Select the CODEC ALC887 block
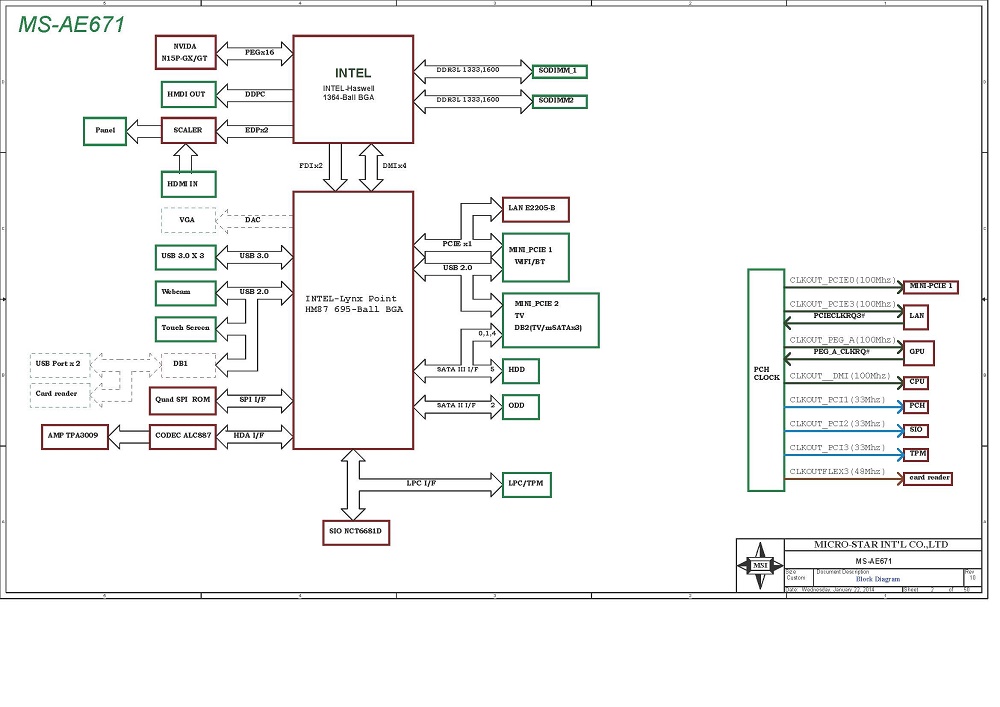The image size is (1000, 707). (182, 436)
